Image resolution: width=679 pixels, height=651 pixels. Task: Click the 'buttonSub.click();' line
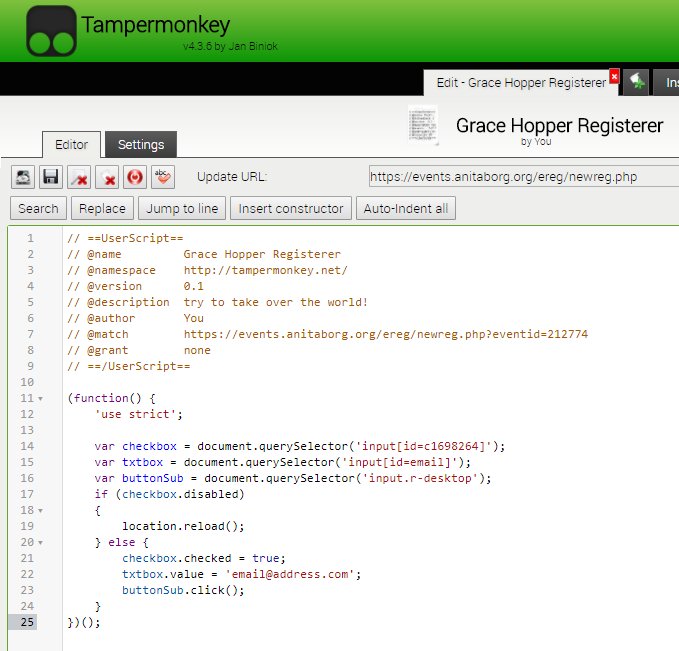pyautogui.click(x=183, y=591)
